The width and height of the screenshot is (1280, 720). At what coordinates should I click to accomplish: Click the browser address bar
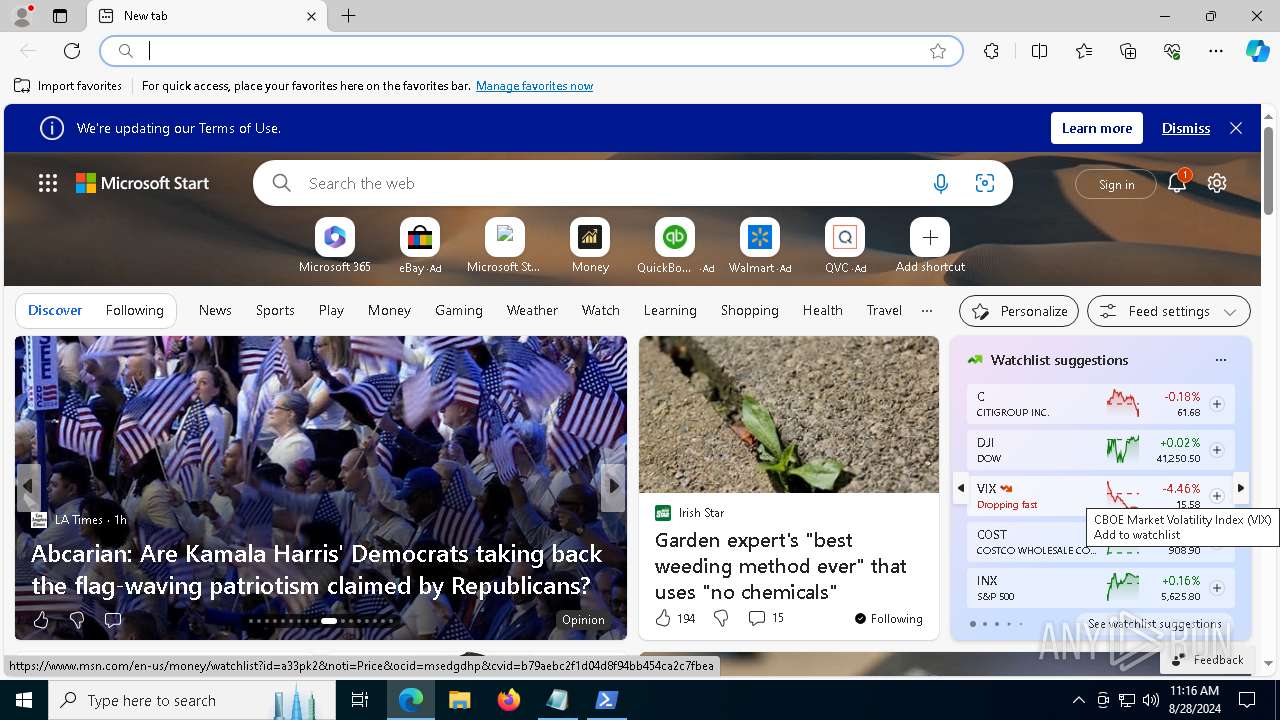click(530, 51)
